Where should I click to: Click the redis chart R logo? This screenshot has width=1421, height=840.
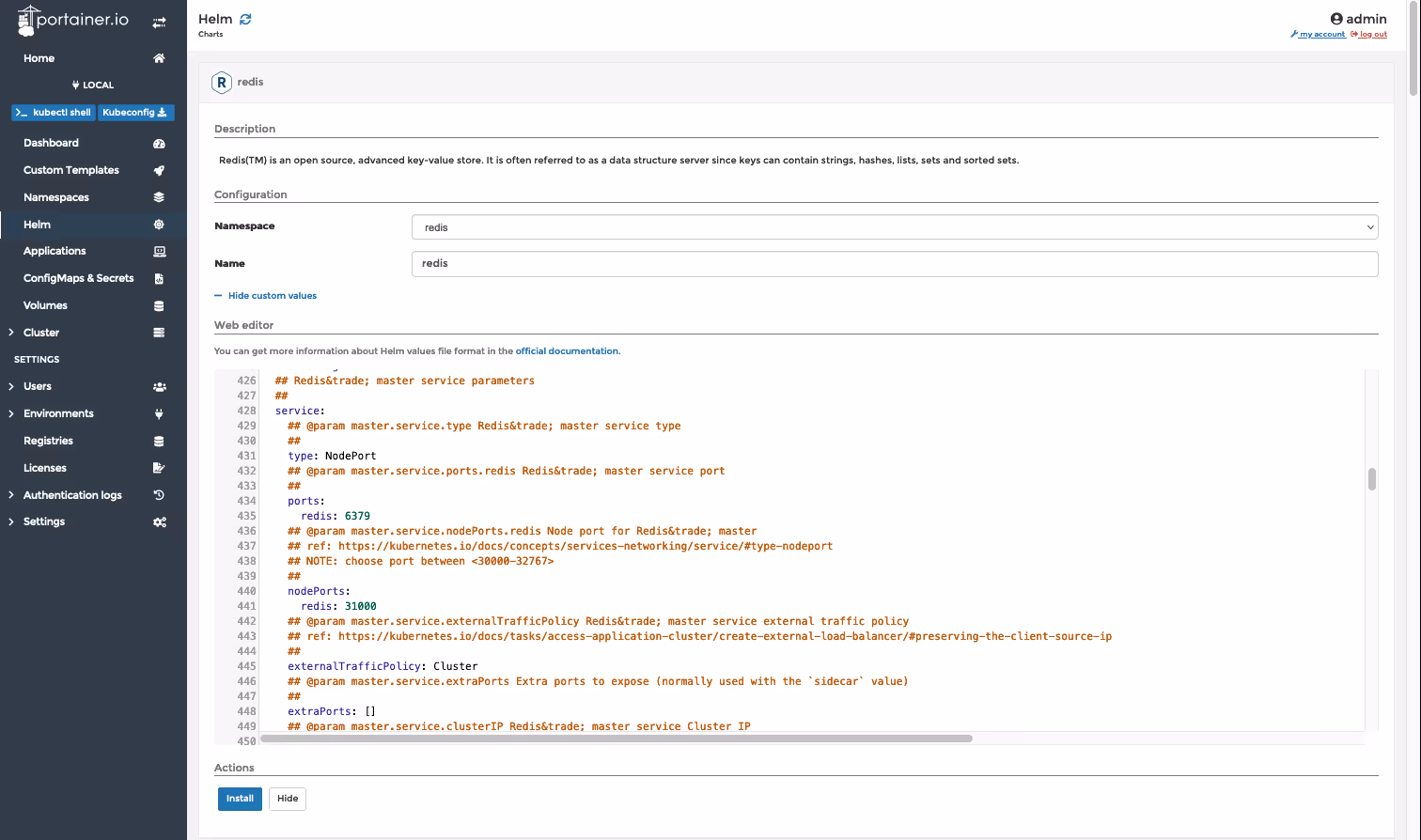[221, 83]
